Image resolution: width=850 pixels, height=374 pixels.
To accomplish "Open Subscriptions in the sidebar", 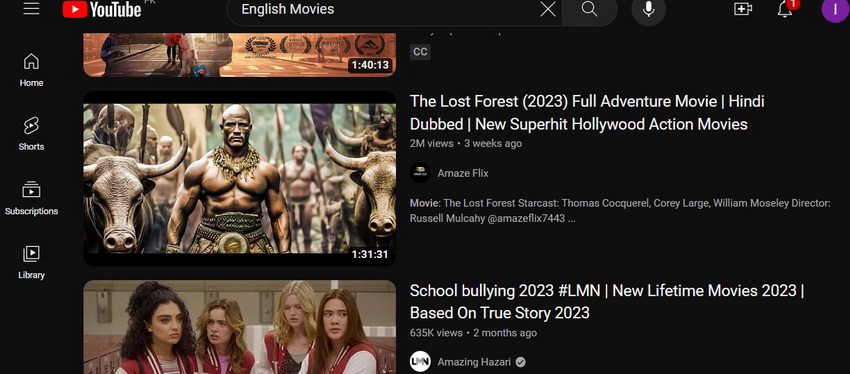I will [31, 198].
